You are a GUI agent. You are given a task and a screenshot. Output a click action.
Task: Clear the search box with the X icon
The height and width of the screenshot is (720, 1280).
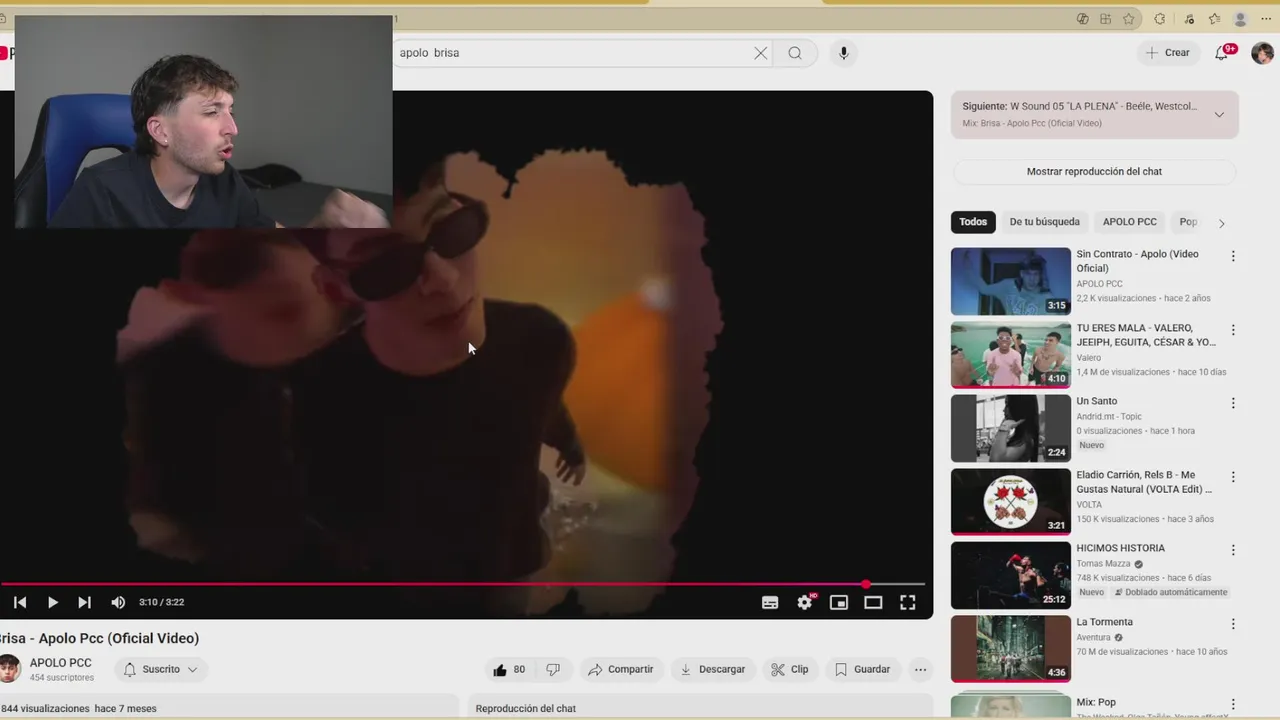(x=761, y=53)
